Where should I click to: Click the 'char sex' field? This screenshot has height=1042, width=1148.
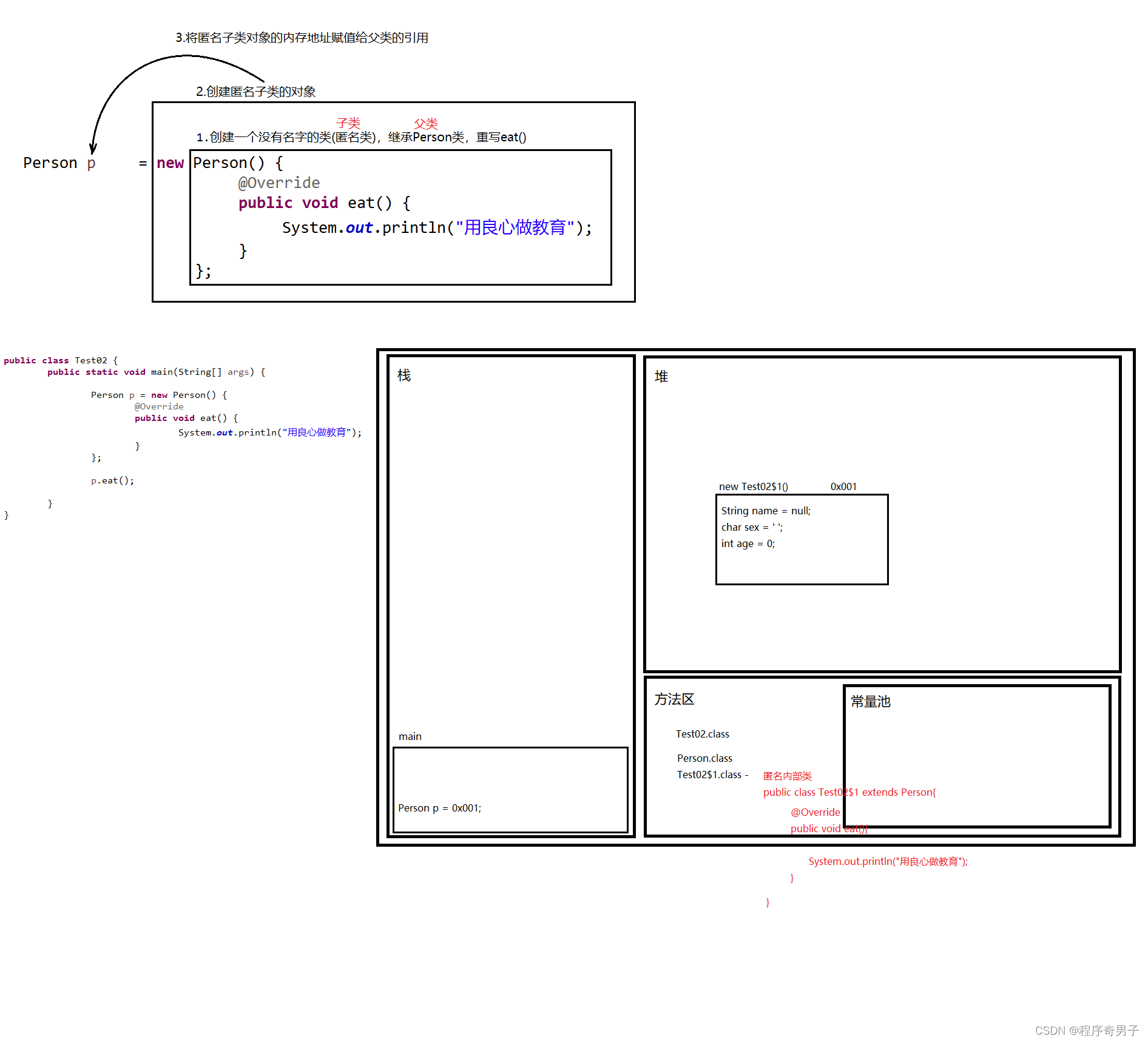pos(752,527)
